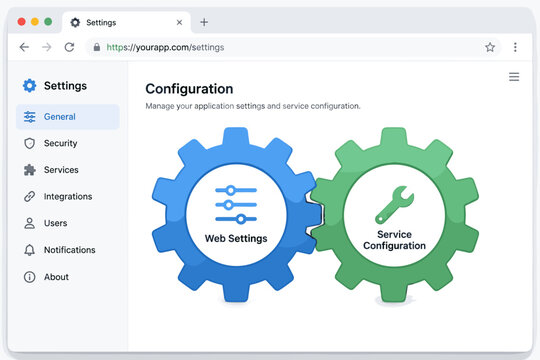Click the lock icon in address bar

tap(97, 47)
